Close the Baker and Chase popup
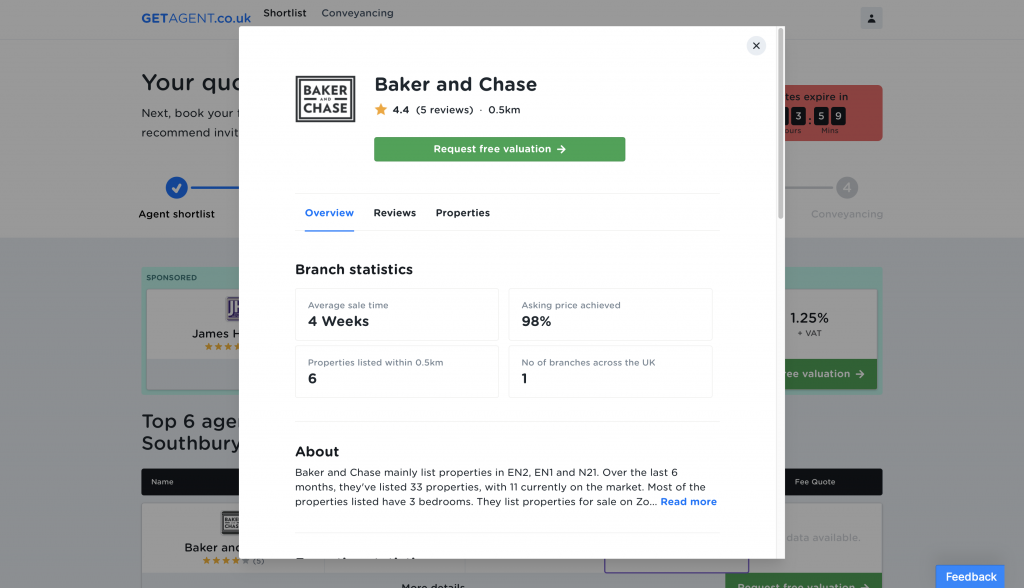The height and width of the screenshot is (588, 1024). [x=756, y=45]
